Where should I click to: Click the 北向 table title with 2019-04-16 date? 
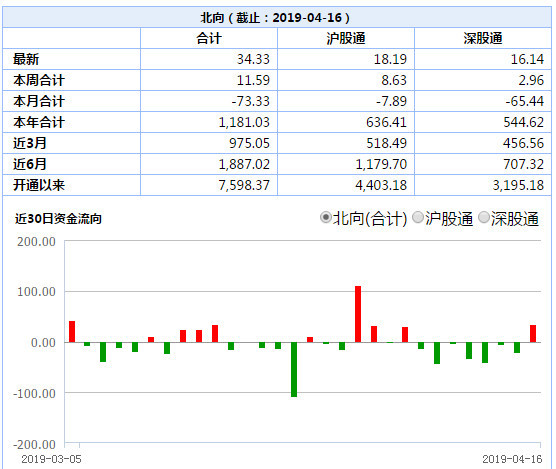[x=275, y=17]
